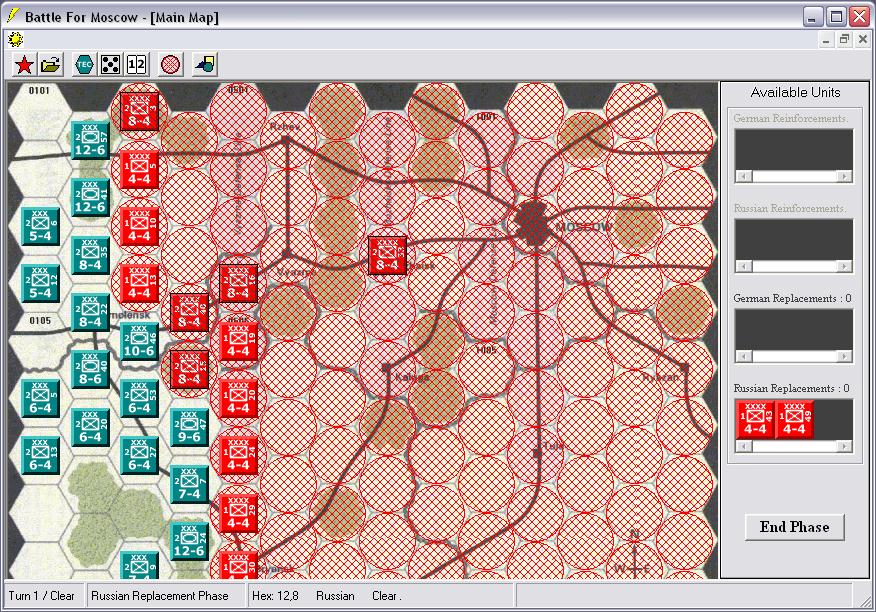Select Russian 4-4 army unit 24
Viewport: 876px width, 612px height.
(x=239, y=456)
